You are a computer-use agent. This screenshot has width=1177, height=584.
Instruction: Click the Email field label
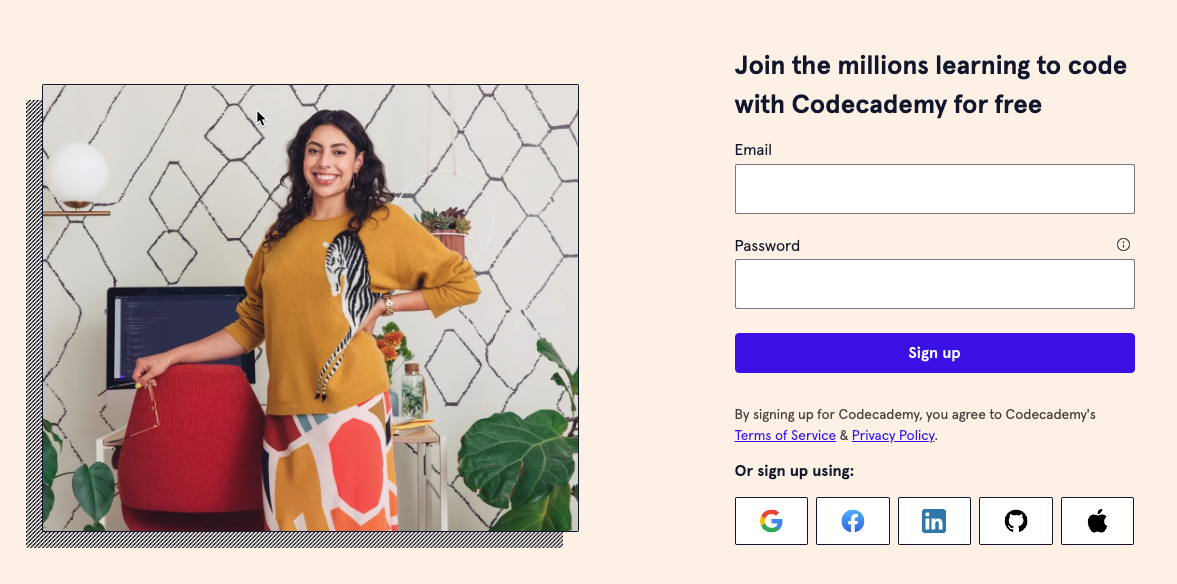[753, 149]
